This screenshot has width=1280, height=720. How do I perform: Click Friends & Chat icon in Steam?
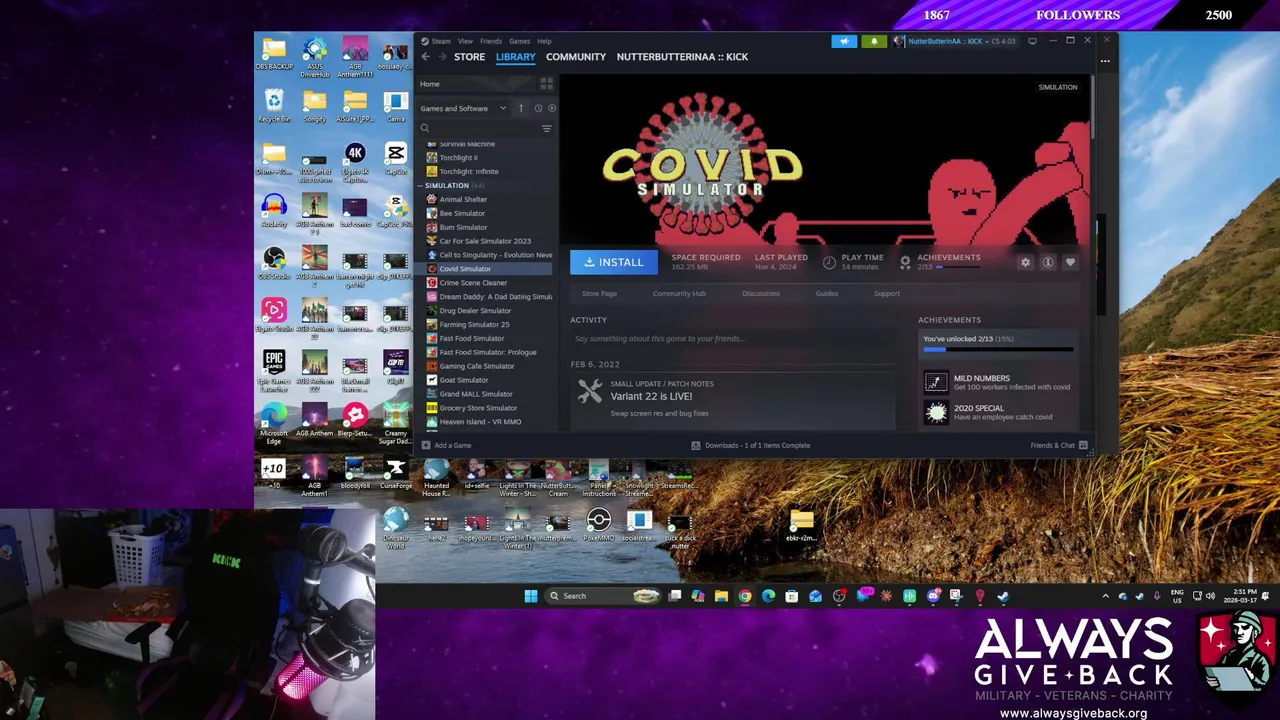pos(1083,445)
